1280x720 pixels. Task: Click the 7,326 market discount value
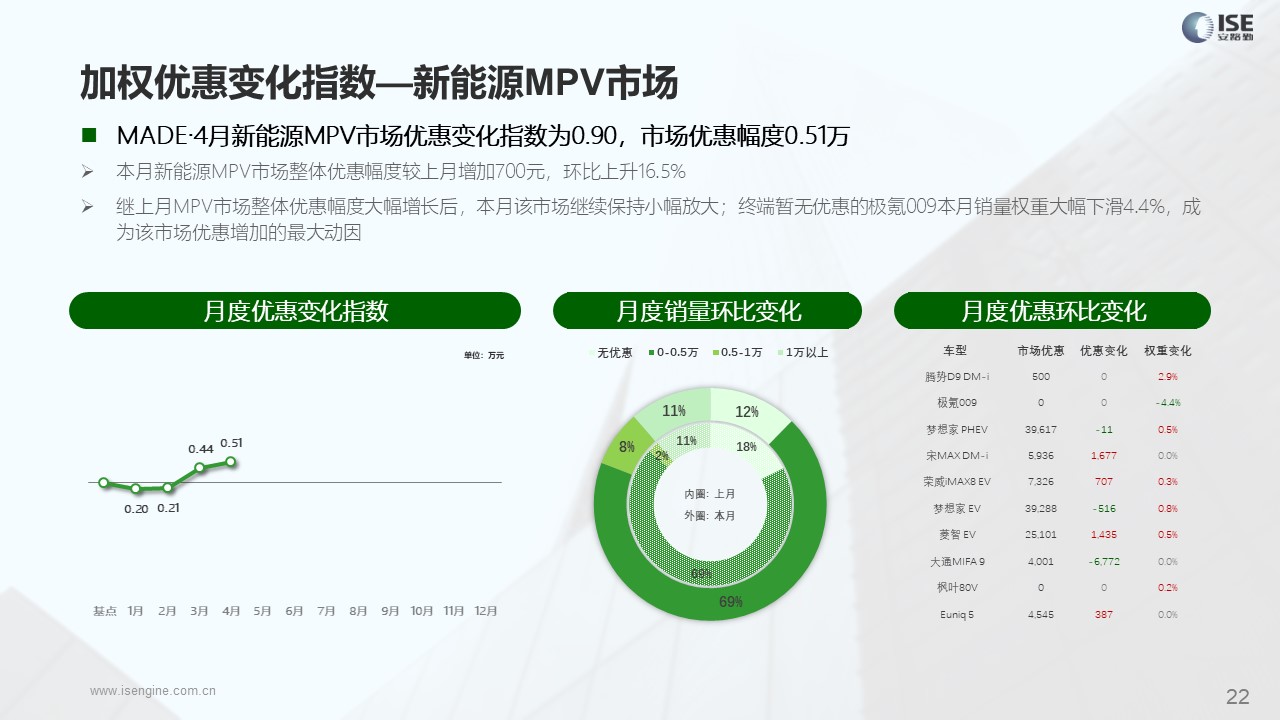pyautogui.click(x=1041, y=482)
